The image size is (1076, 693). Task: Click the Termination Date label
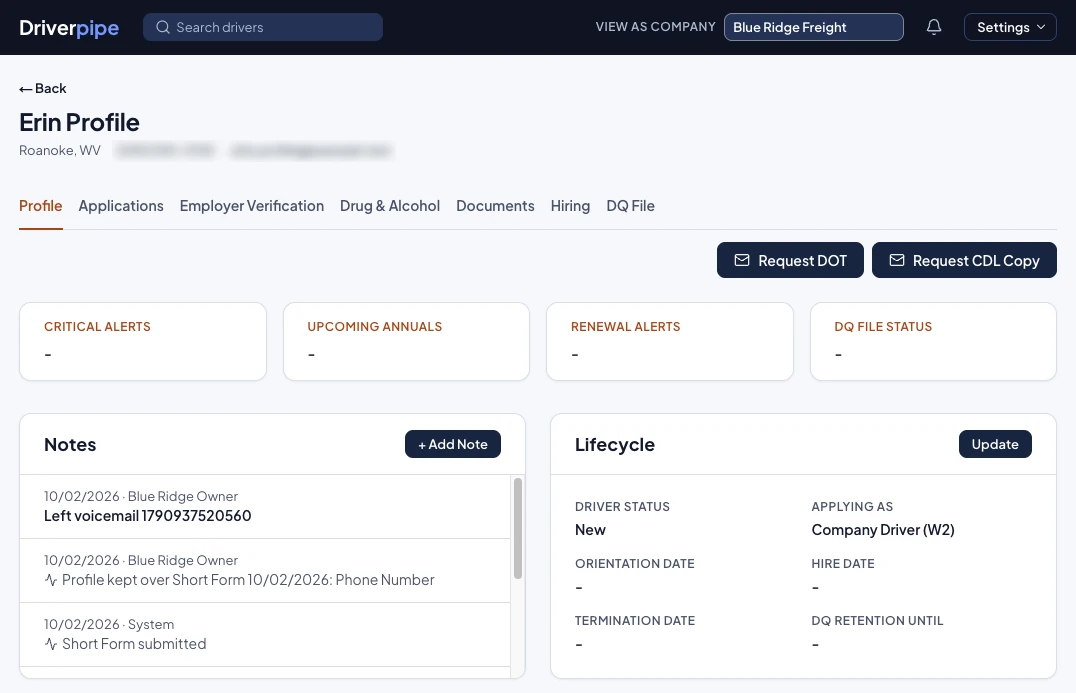[635, 620]
